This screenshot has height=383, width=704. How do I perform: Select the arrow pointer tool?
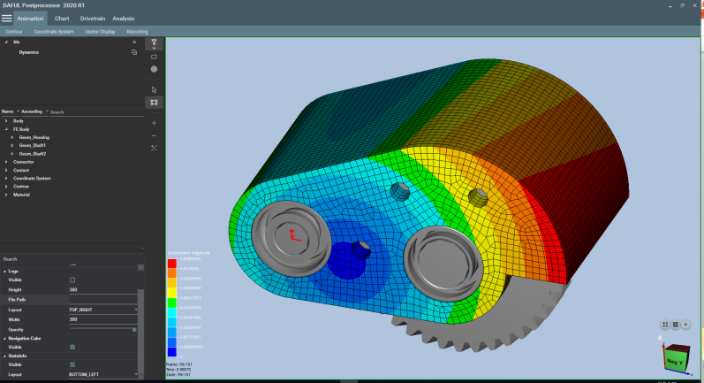coord(154,90)
